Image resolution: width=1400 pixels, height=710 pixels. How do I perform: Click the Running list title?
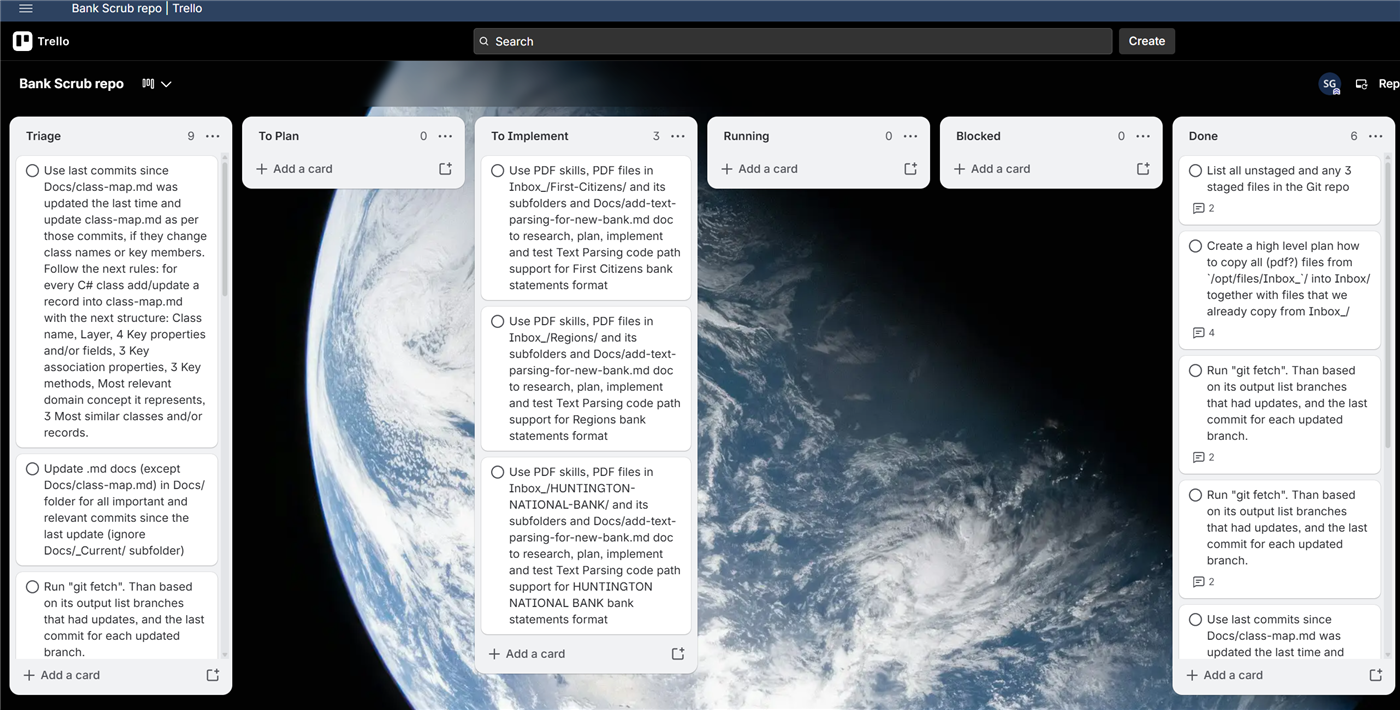[x=746, y=136]
